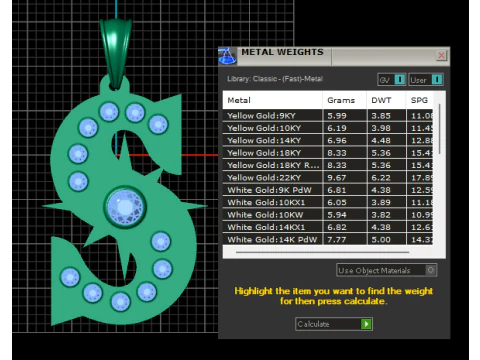Screen dimensions: 480x360
Task: Click the 6.22 DWT value
Action: tap(381, 178)
